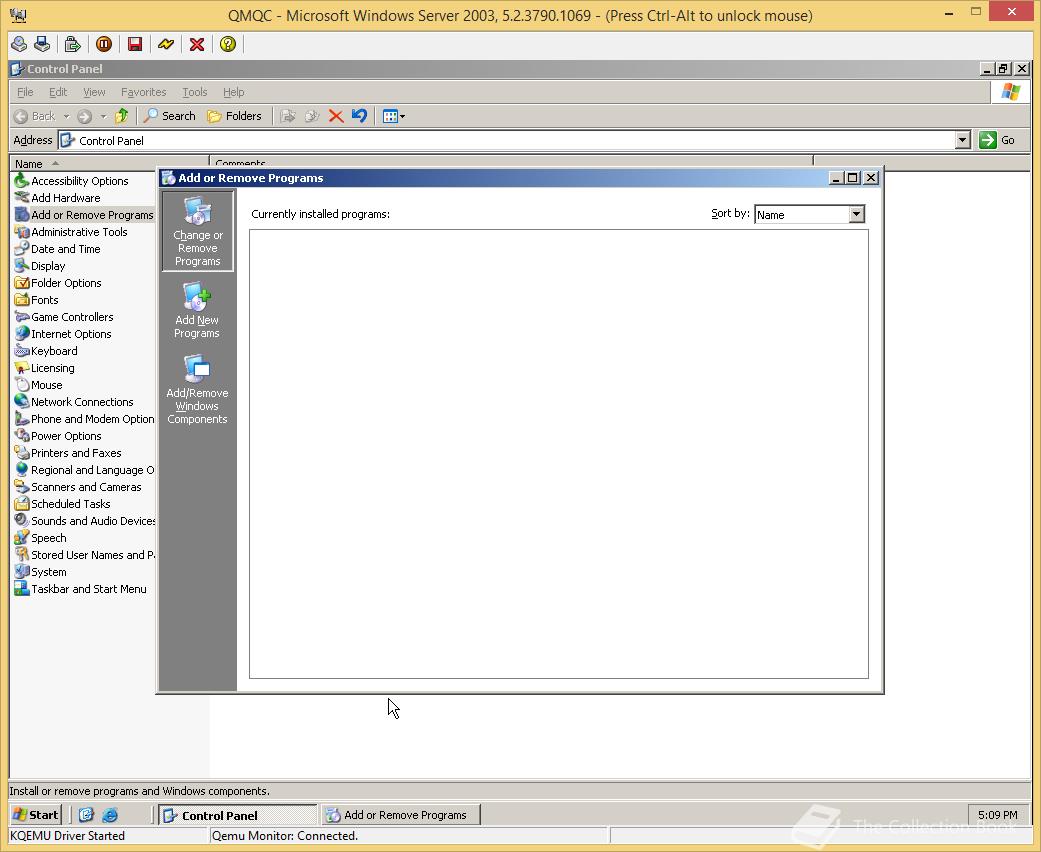The height and width of the screenshot is (852, 1041).
Task: Open Date and Time item
Action: coord(57,249)
